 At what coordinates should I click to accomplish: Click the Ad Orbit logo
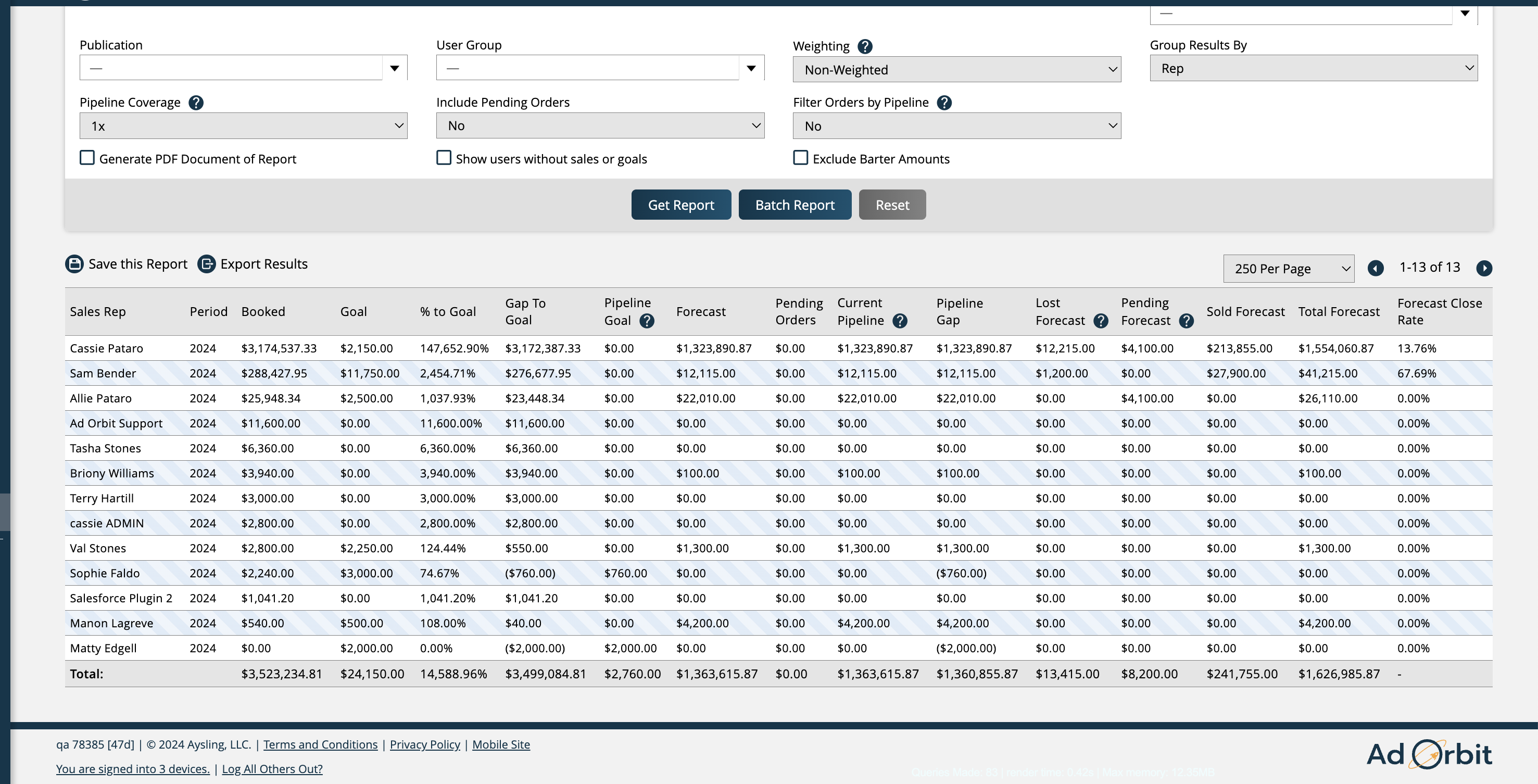1429,754
